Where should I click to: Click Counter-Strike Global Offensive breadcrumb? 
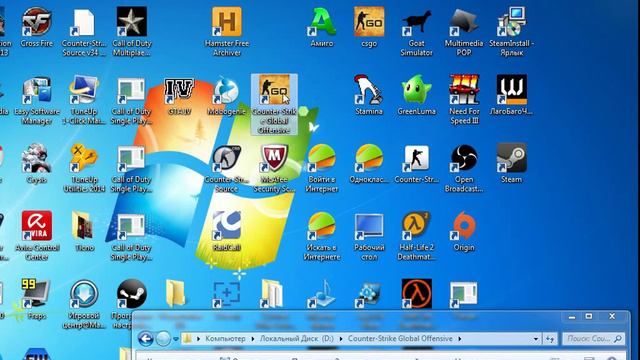click(x=400, y=338)
